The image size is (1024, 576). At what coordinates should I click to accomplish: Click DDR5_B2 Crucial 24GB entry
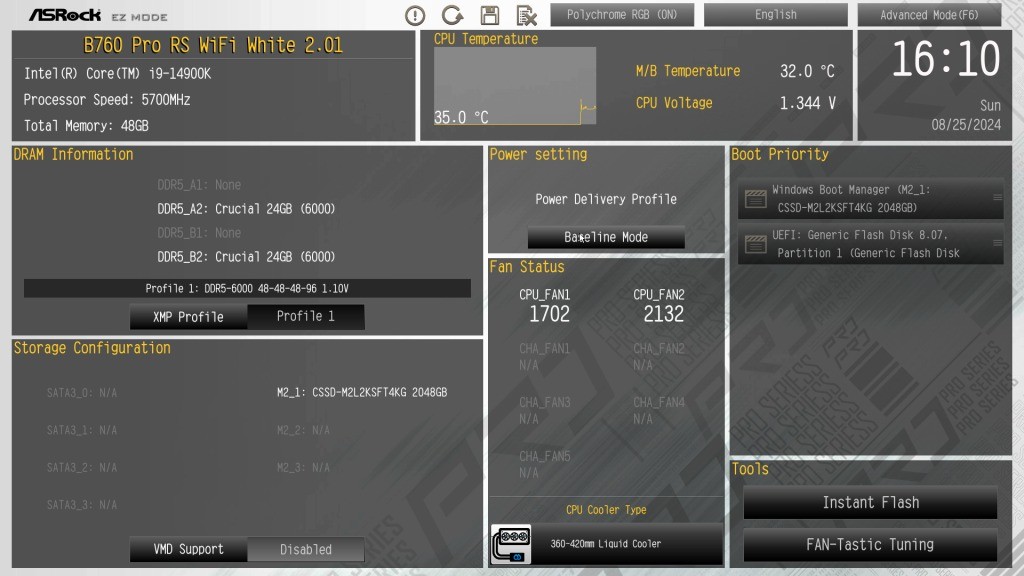point(246,257)
